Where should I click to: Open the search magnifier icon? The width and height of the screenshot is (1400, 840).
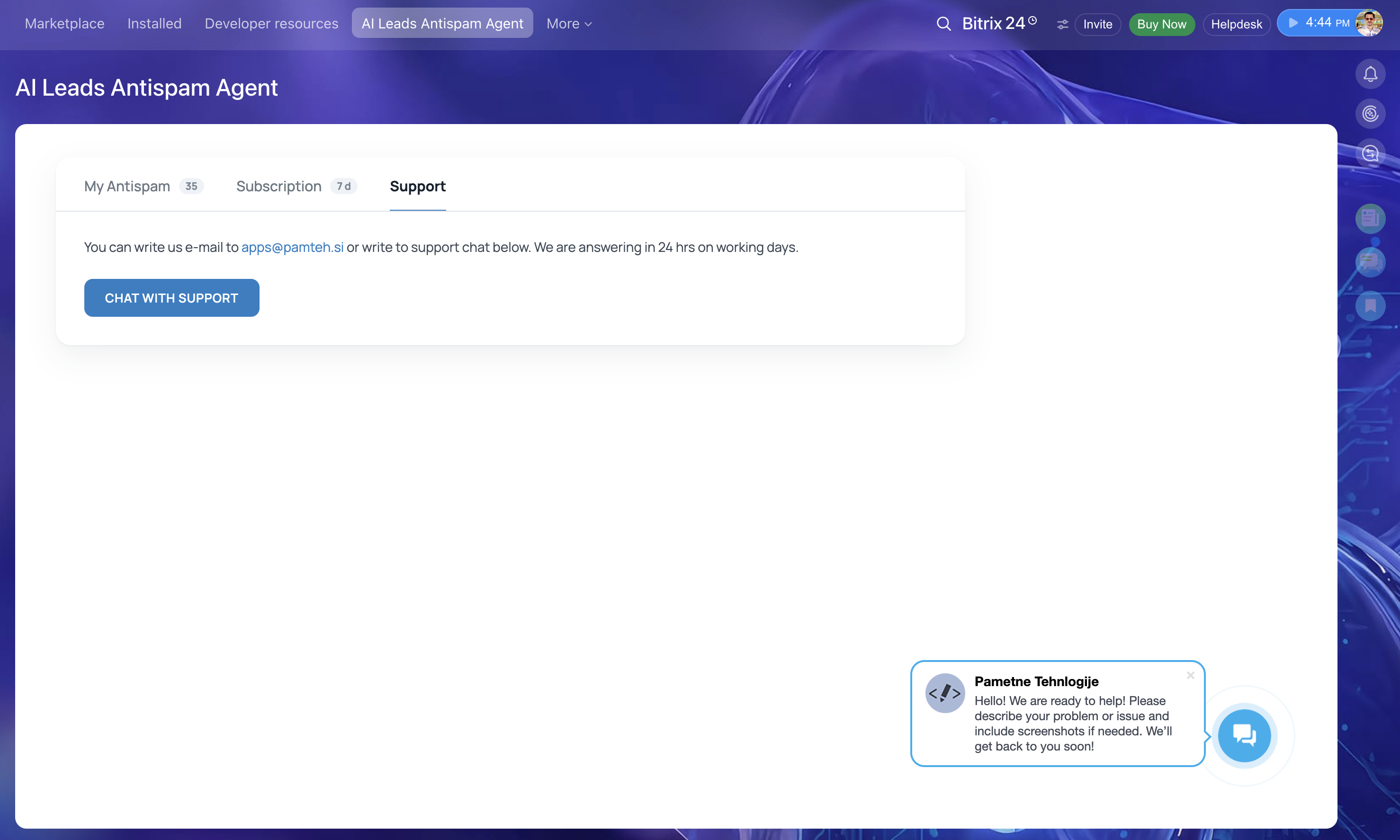(943, 24)
